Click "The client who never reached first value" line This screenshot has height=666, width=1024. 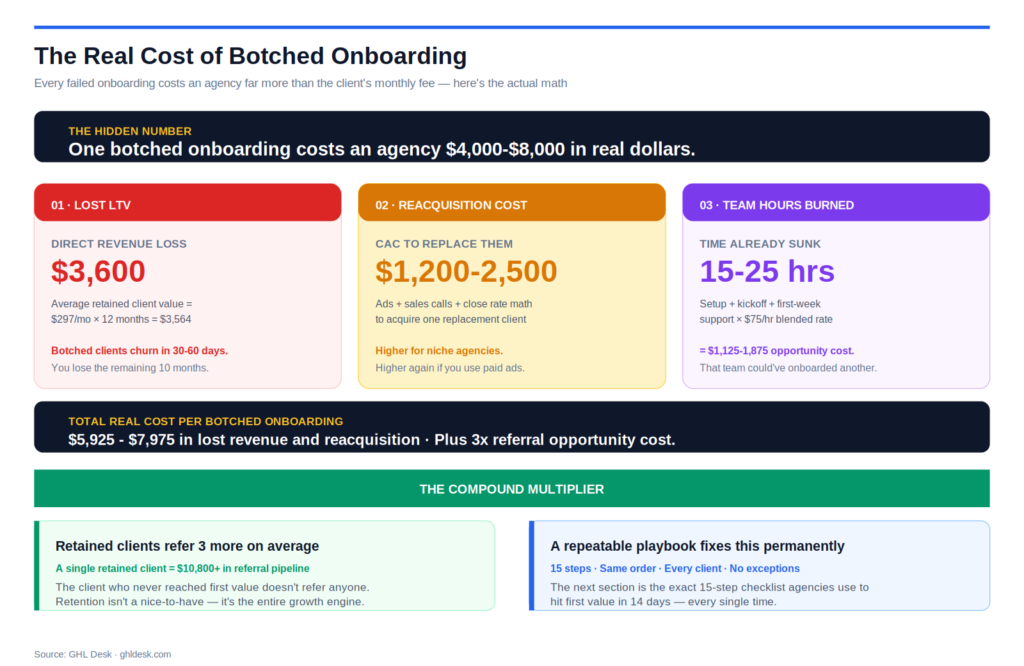pyautogui.click(x=212, y=587)
